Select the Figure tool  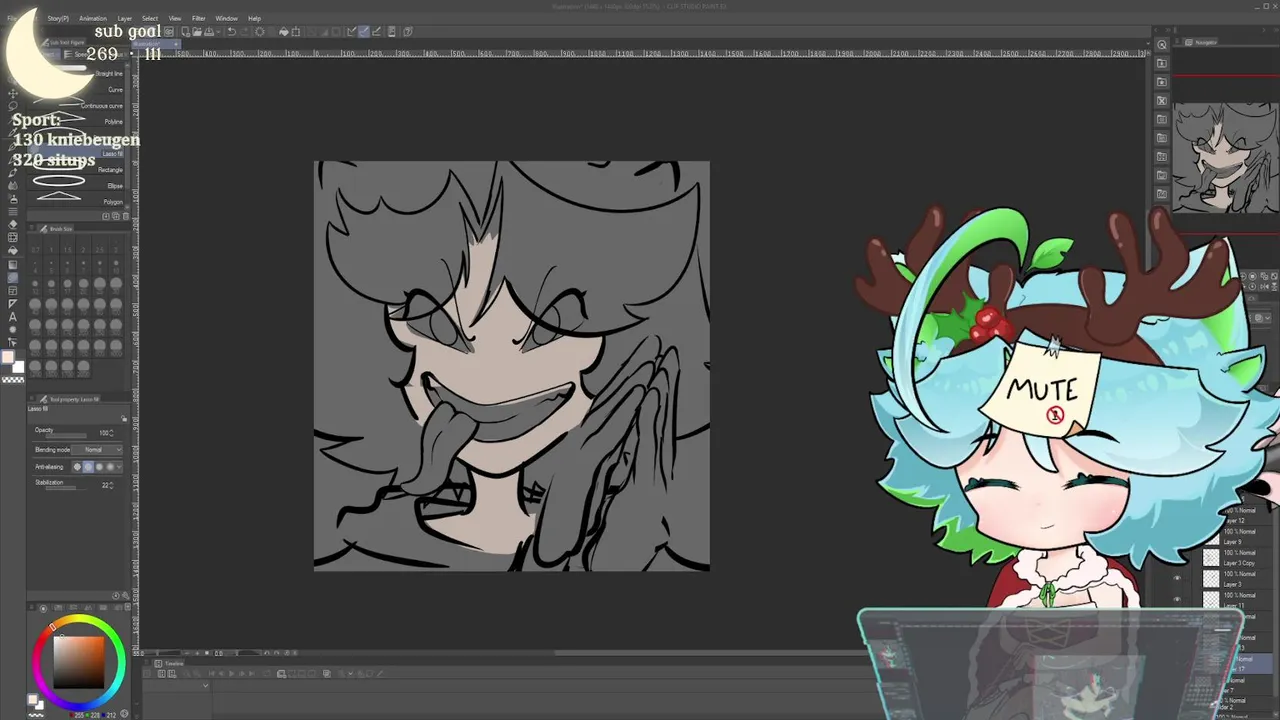(12, 277)
